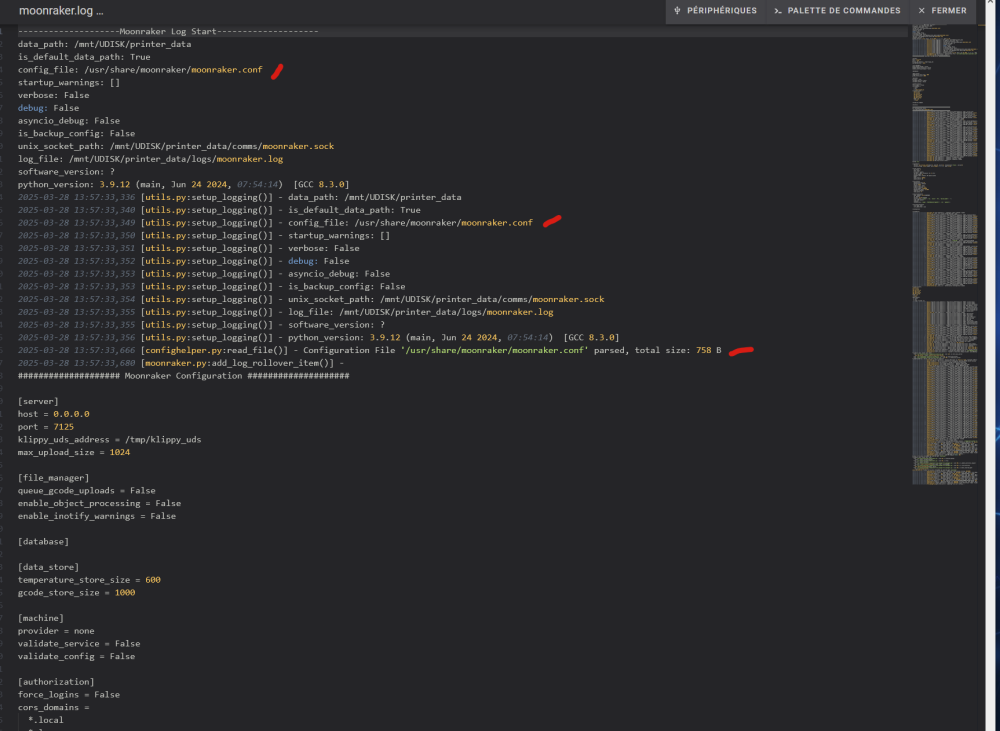Viewport: 1000px width, 731px height.
Task: Place cursor on the Moonraker Log Start line
Action: pos(168,32)
